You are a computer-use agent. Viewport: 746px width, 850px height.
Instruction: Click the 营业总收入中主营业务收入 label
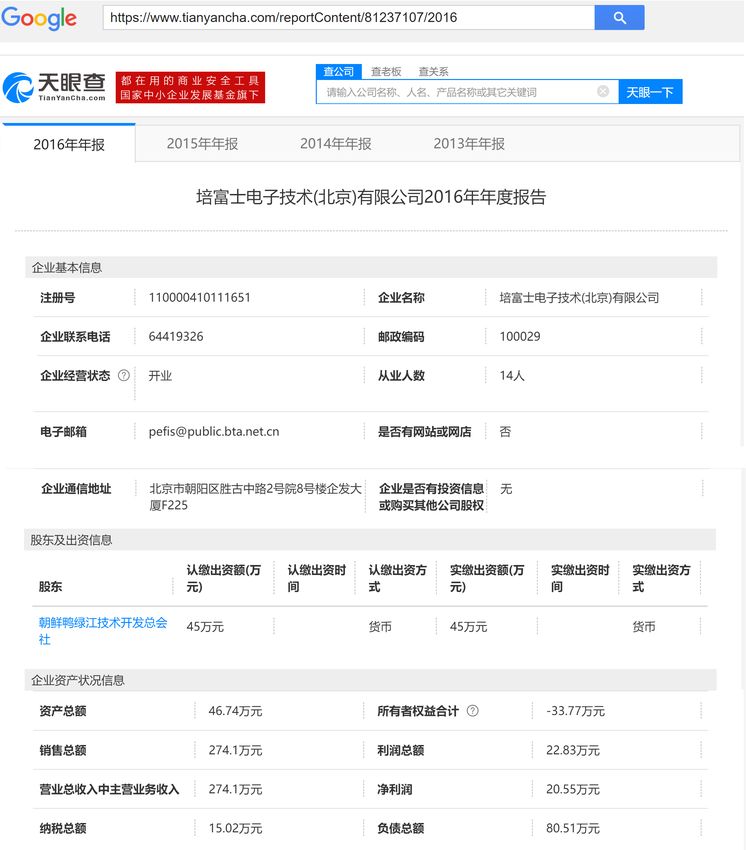coord(109,789)
